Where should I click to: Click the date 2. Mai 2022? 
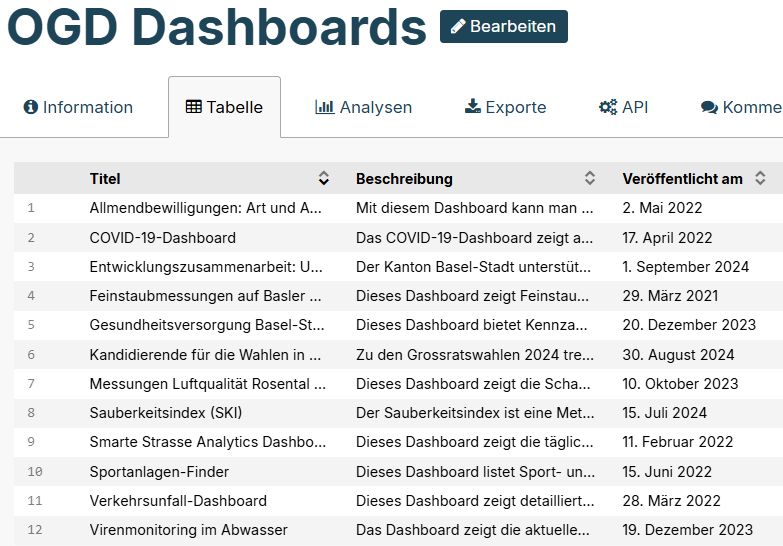(663, 208)
